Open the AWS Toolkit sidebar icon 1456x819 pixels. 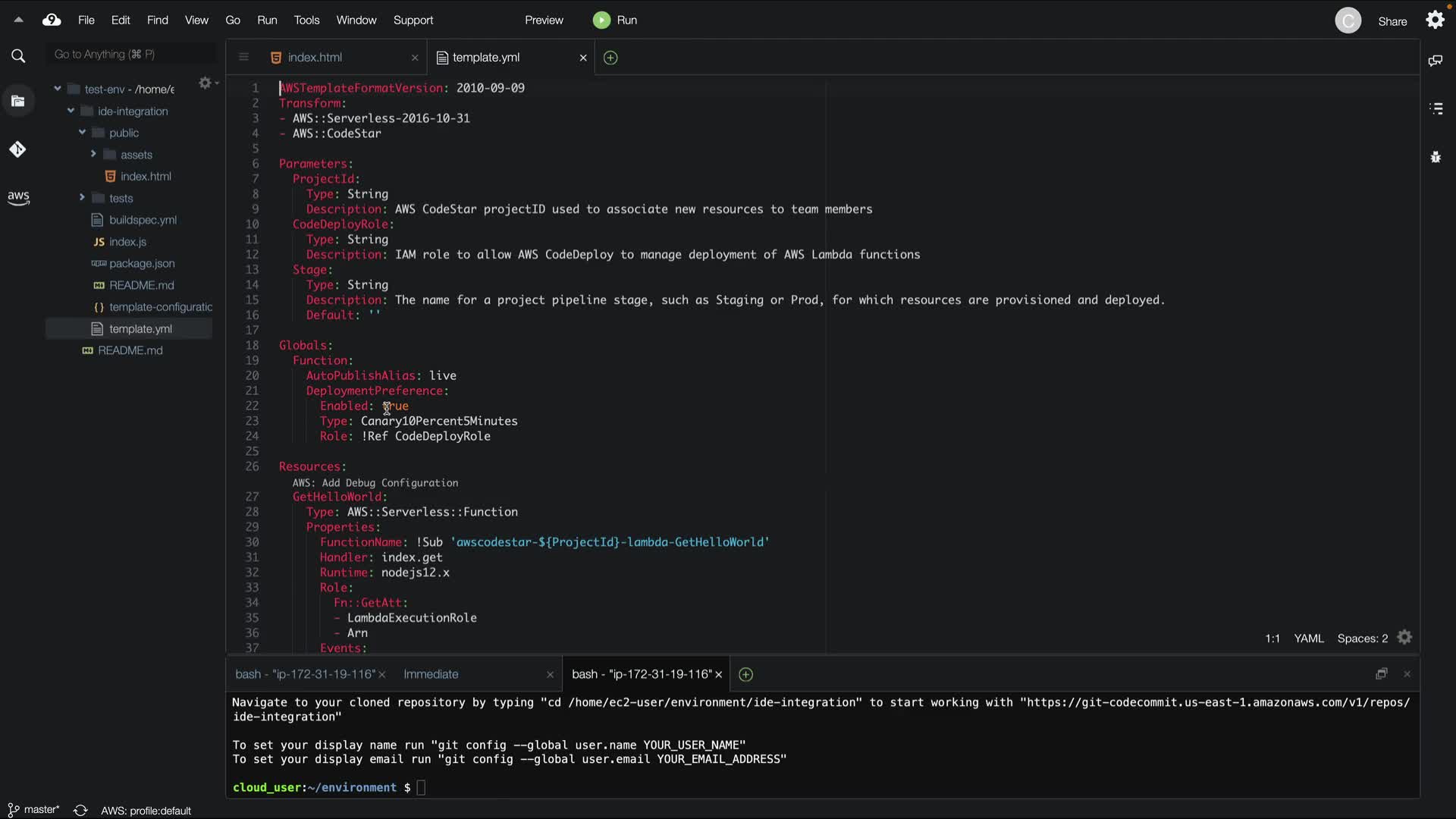pos(18,198)
